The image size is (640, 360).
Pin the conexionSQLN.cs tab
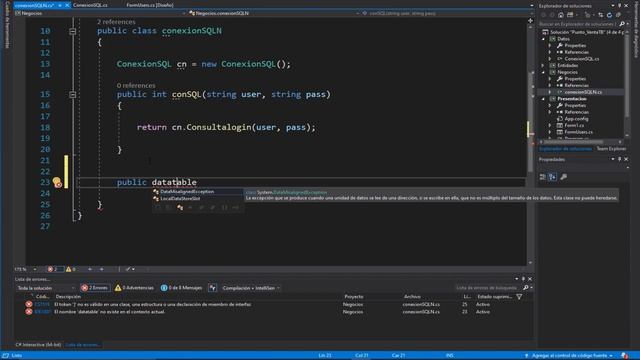pos(60,5)
